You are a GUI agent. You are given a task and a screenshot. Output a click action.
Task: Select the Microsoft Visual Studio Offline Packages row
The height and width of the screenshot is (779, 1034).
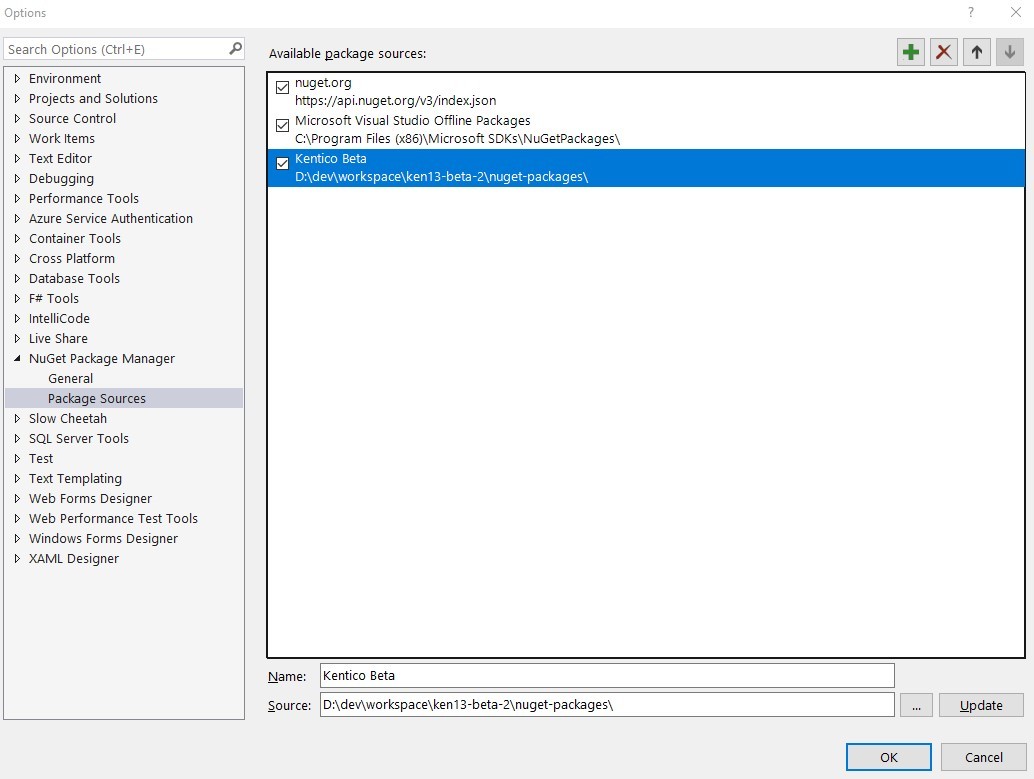click(646, 129)
